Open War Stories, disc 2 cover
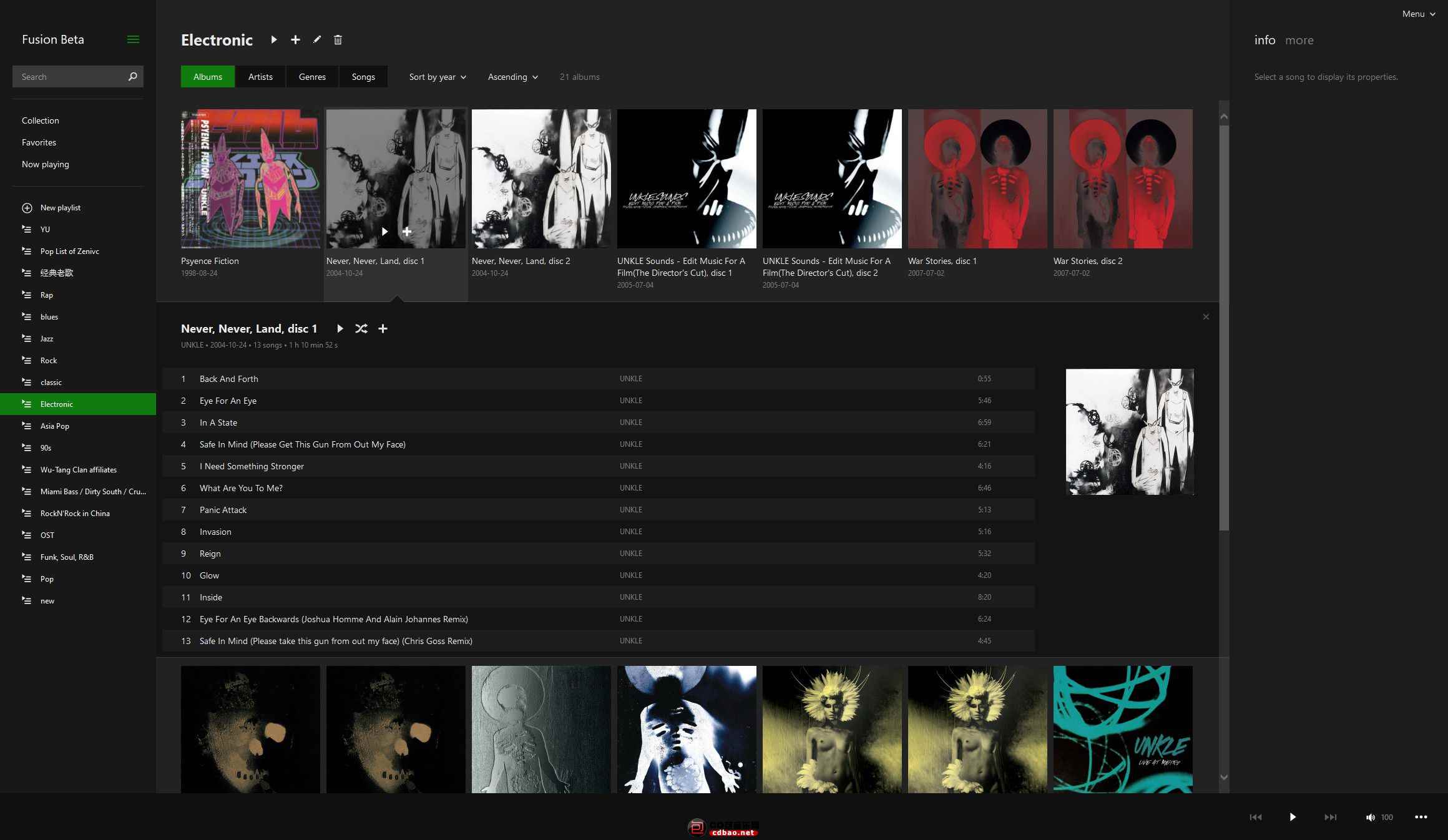Screen dimensions: 1448x840 (1123, 178)
